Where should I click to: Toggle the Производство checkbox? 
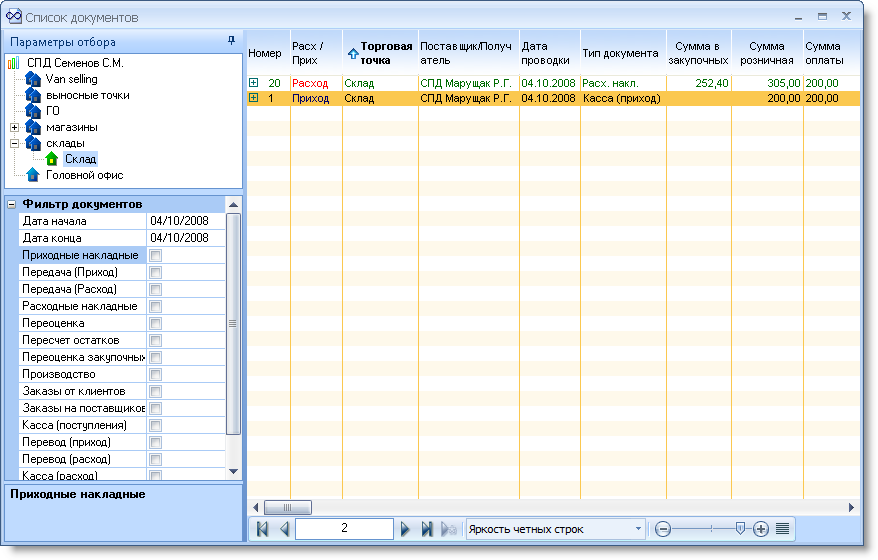(x=156, y=374)
